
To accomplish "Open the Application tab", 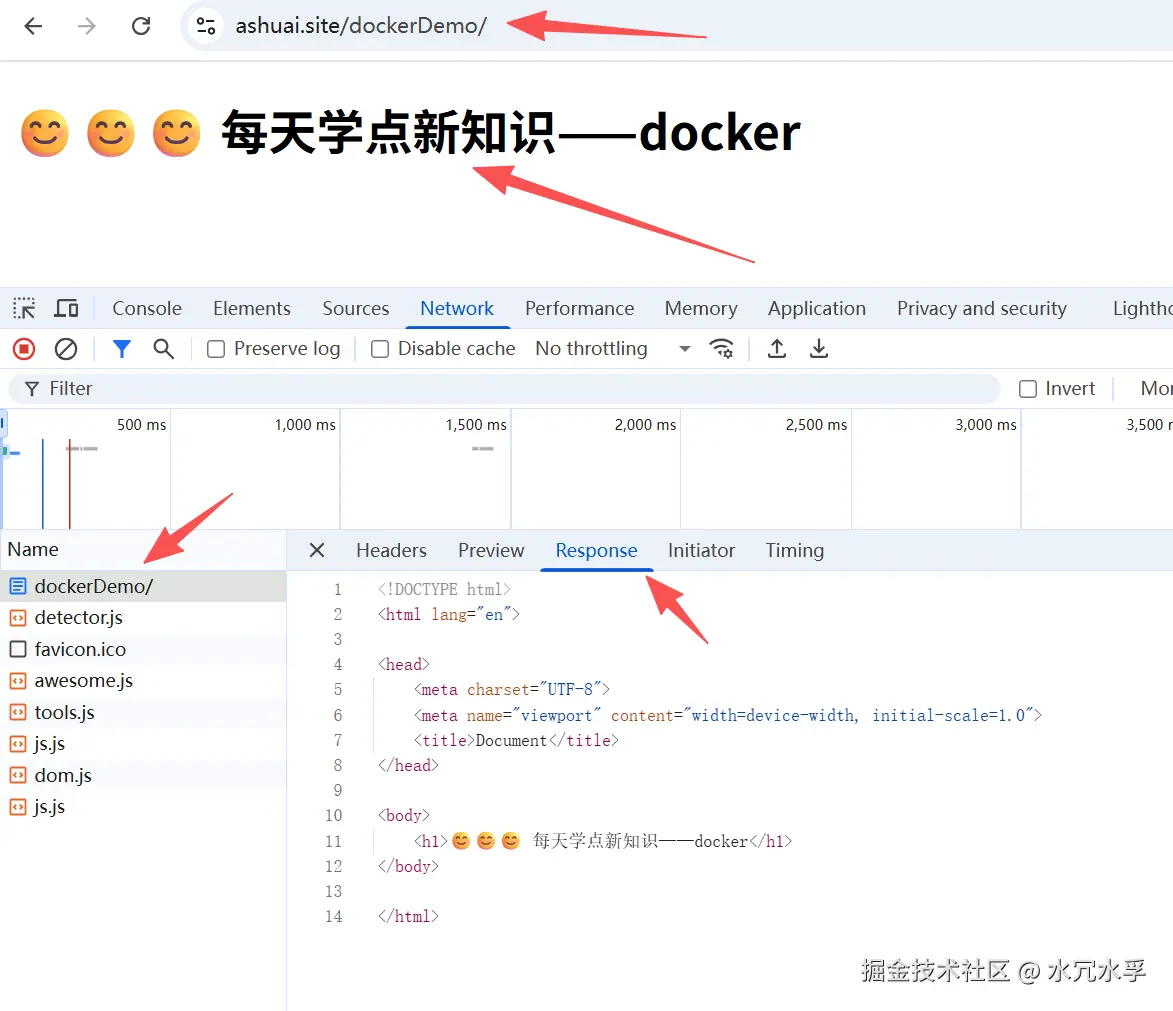I will point(817,308).
